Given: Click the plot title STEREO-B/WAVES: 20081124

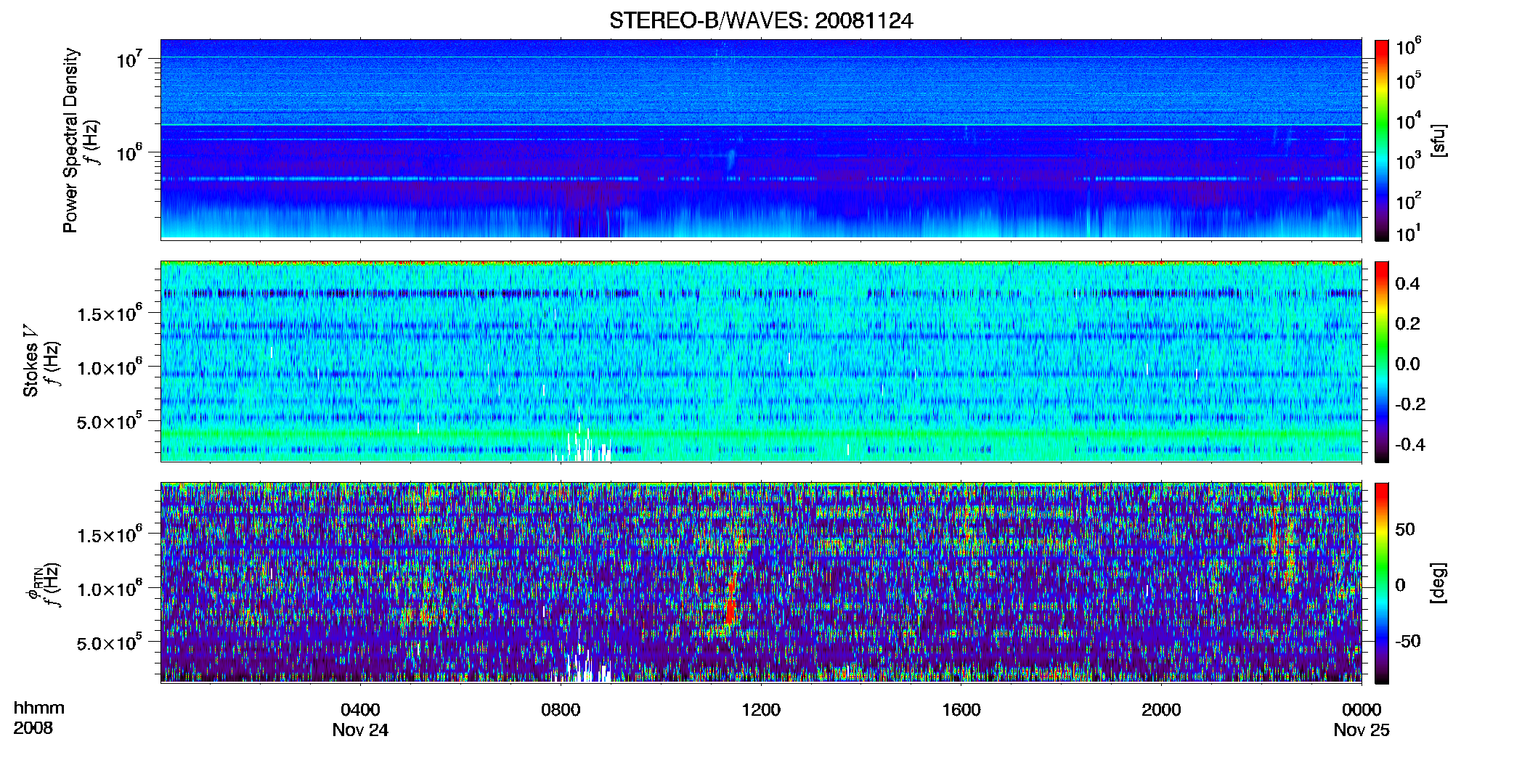Looking at the screenshot, I should pyautogui.click(x=761, y=21).
